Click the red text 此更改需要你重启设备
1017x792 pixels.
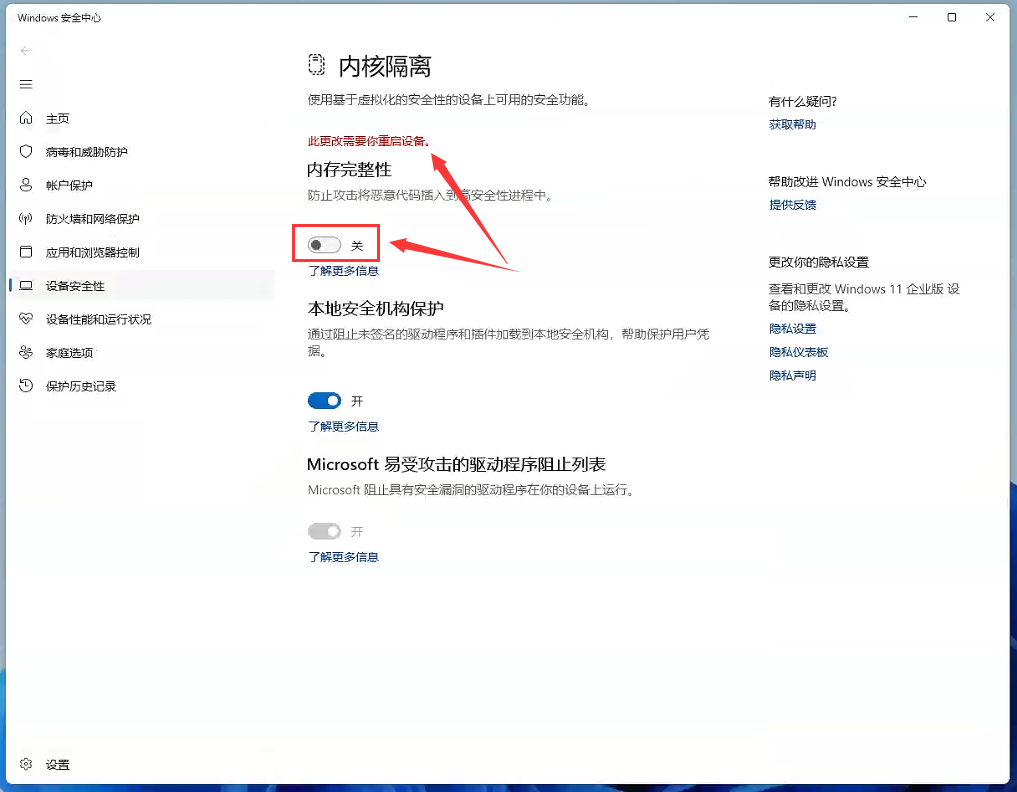click(x=368, y=141)
